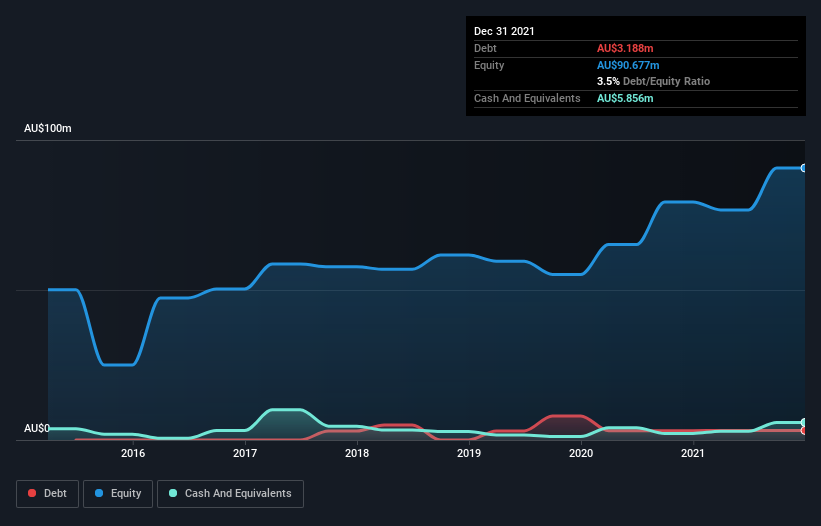Click the Dec 31 2021 tooltip date
Image resolution: width=821 pixels, height=526 pixels.
click(504, 31)
